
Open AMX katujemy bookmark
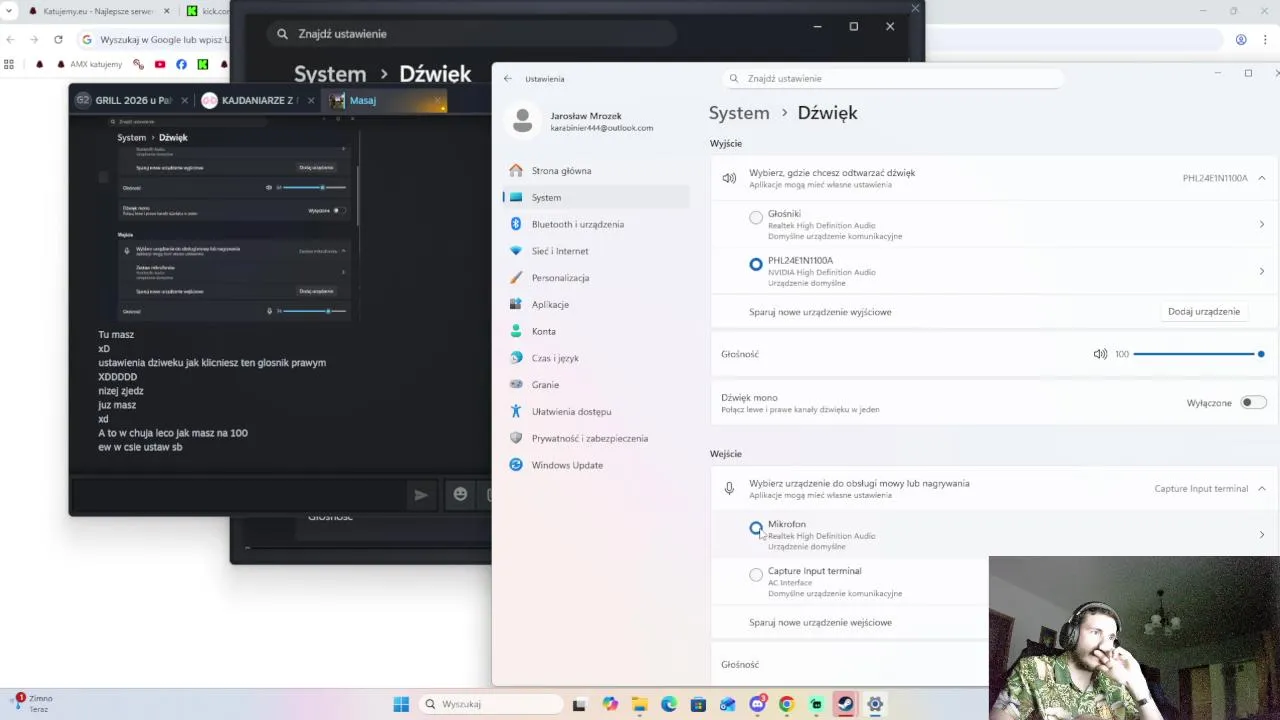[90, 64]
